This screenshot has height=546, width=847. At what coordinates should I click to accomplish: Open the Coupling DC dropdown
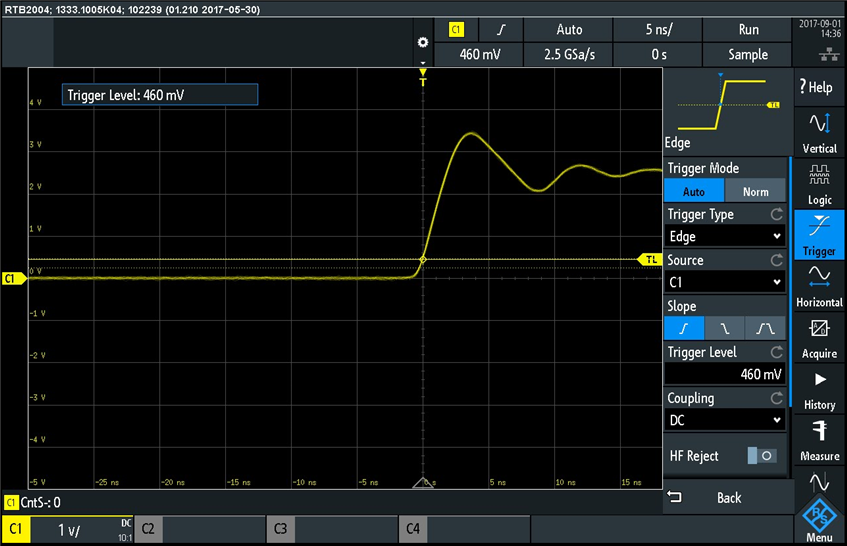click(x=725, y=420)
